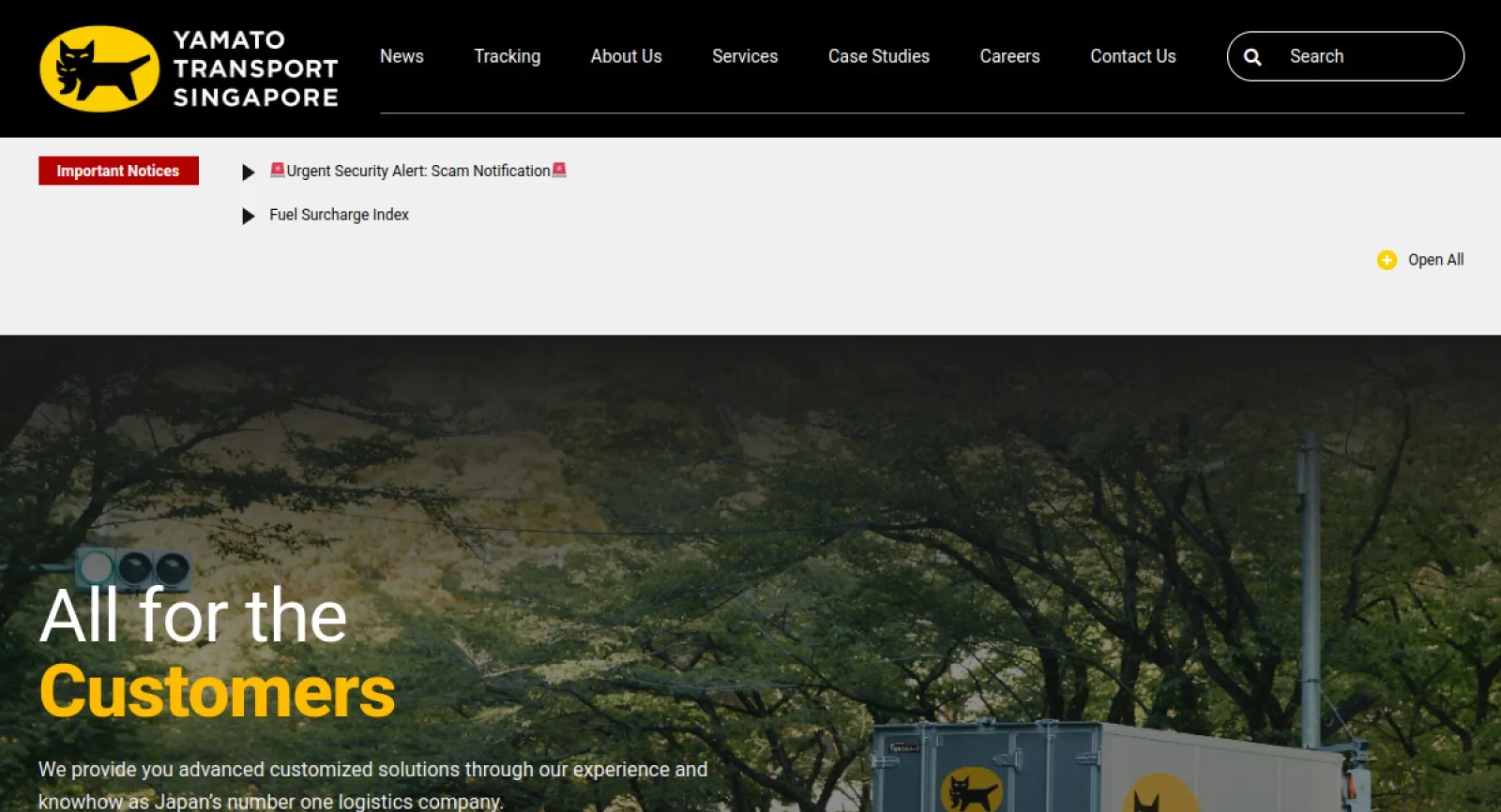Click the yellow plus icon beside Open All
Screen dimensions: 1501x812
pyautogui.click(x=1387, y=260)
